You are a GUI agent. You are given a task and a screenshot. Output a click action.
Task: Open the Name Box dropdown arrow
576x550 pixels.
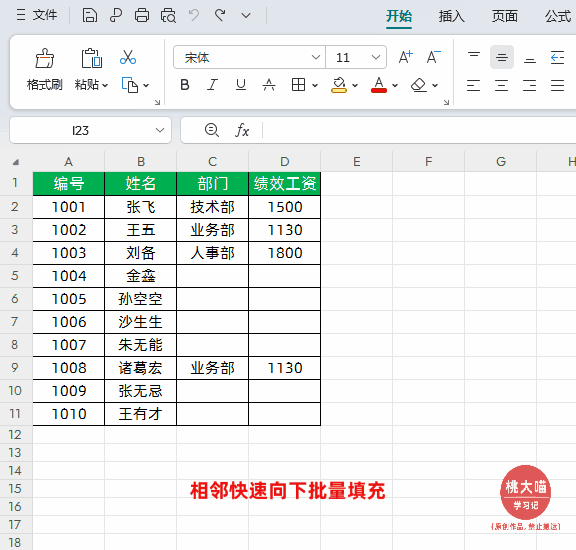click(x=160, y=130)
